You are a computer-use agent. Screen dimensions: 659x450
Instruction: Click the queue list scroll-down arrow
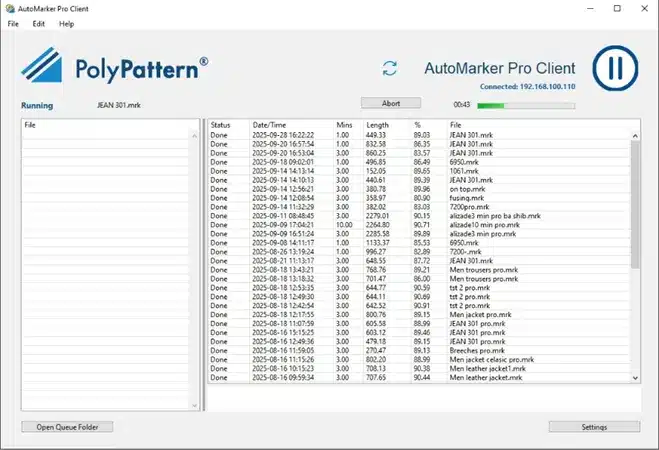click(x=194, y=405)
